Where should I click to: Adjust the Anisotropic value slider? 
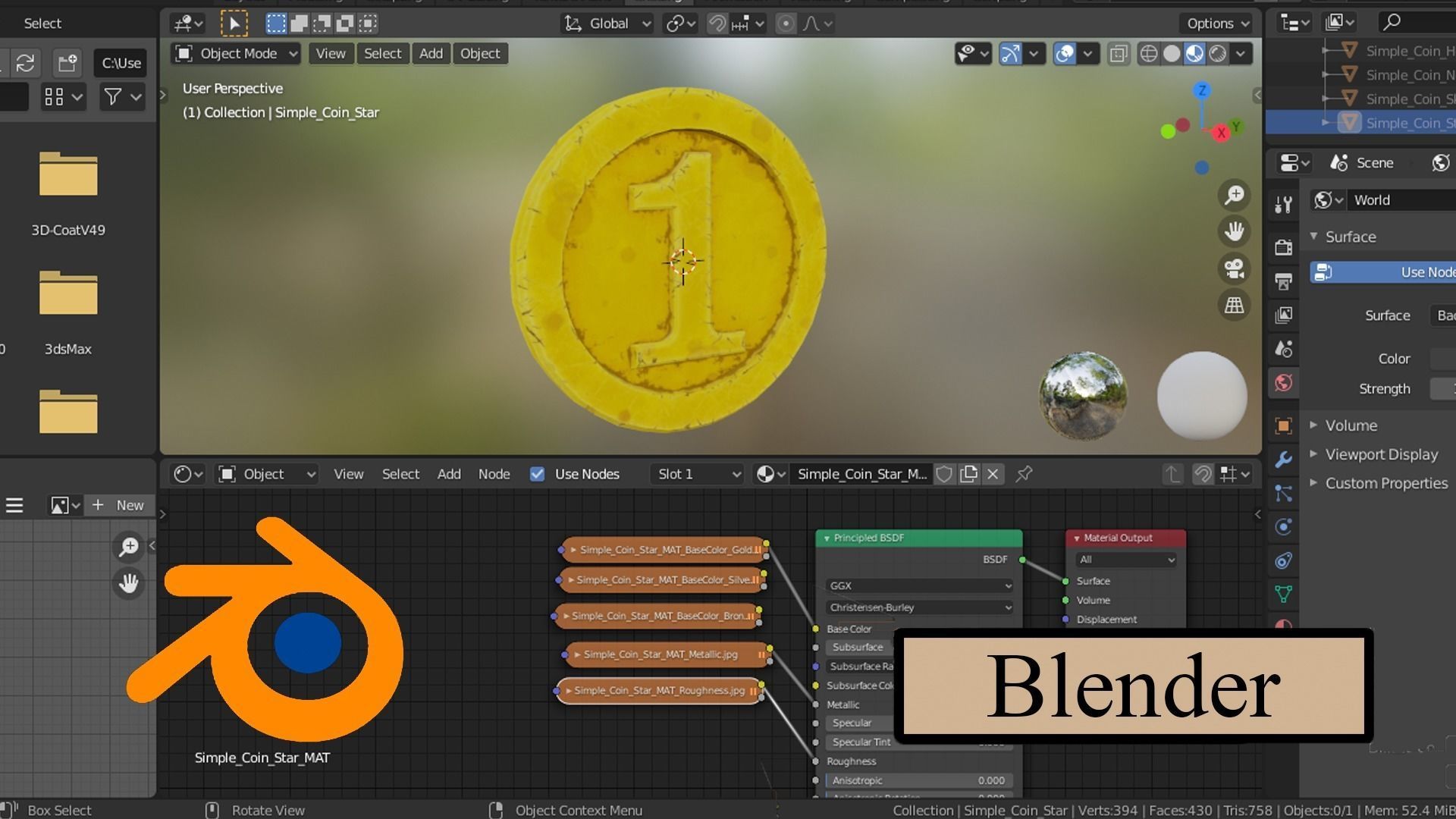click(x=918, y=780)
